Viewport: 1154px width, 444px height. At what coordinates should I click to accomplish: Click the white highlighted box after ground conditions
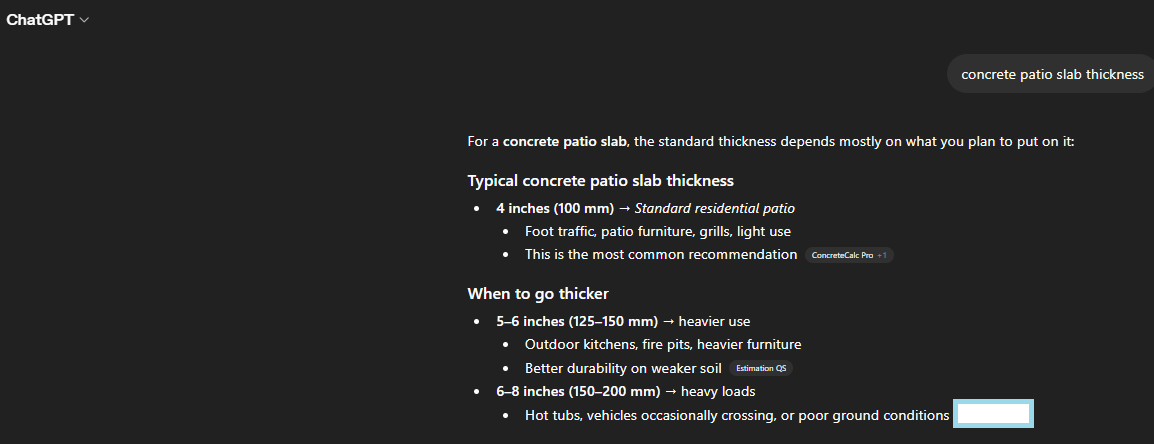point(993,414)
